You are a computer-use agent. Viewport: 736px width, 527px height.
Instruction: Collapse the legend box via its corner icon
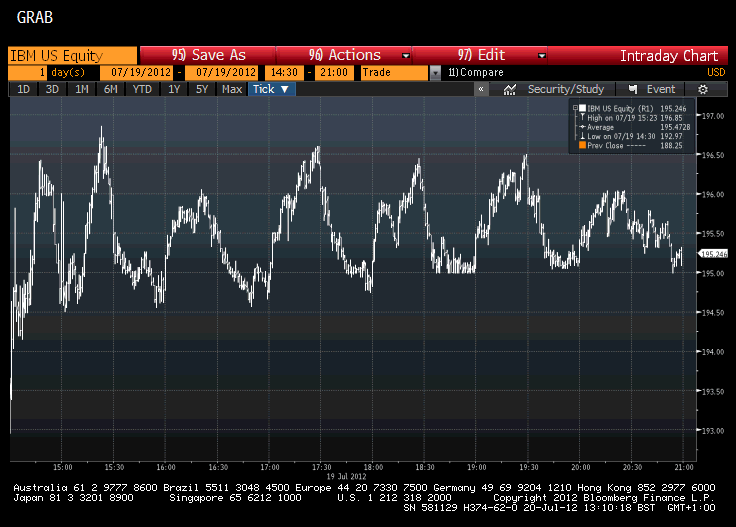pos(575,108)
